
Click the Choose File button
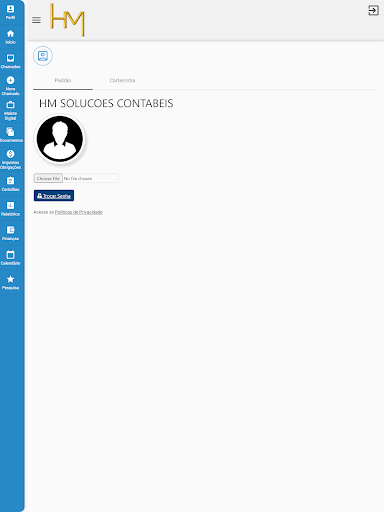point(48,178)
